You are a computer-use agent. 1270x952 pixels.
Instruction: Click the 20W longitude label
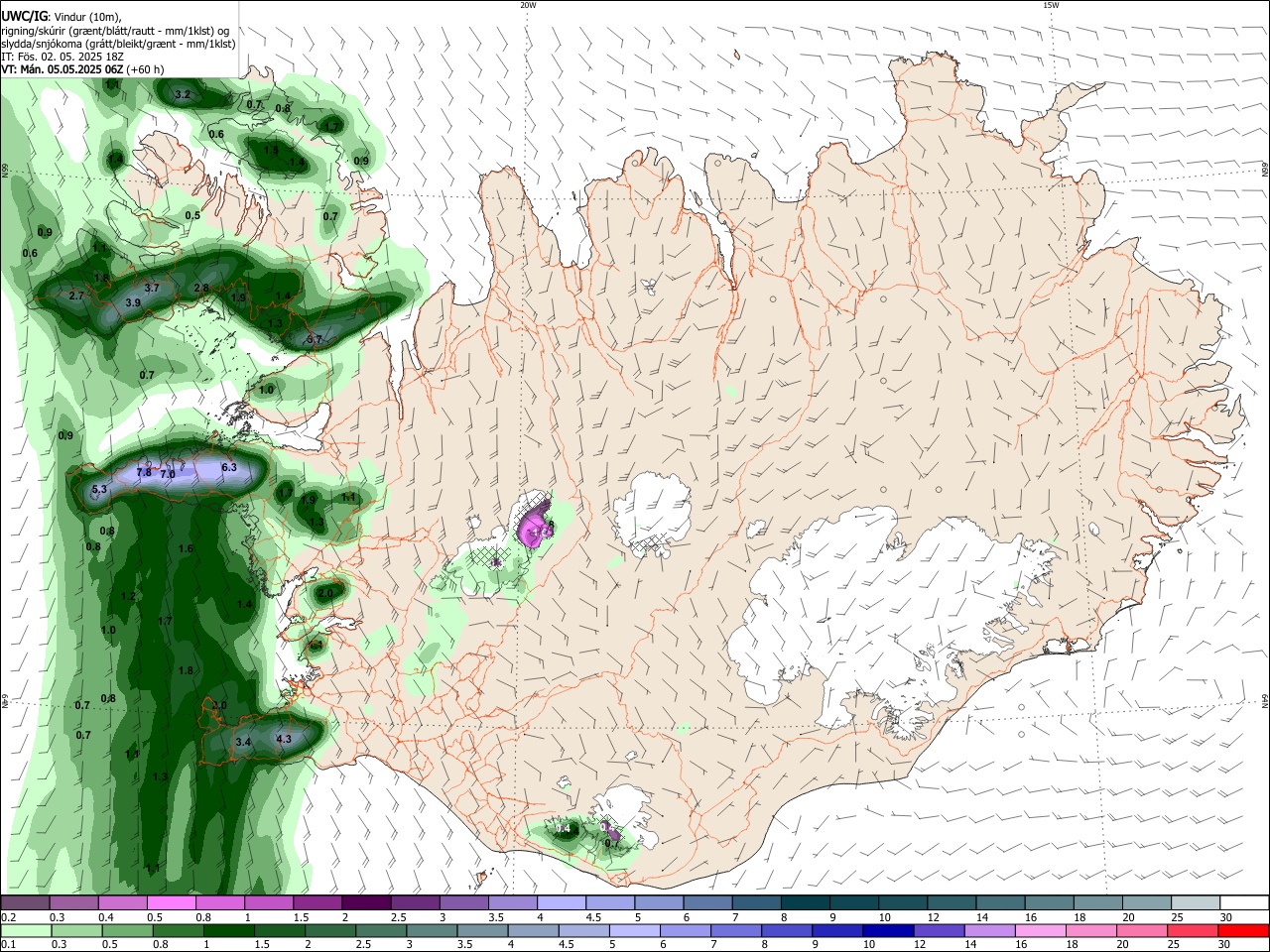(528, 5)
